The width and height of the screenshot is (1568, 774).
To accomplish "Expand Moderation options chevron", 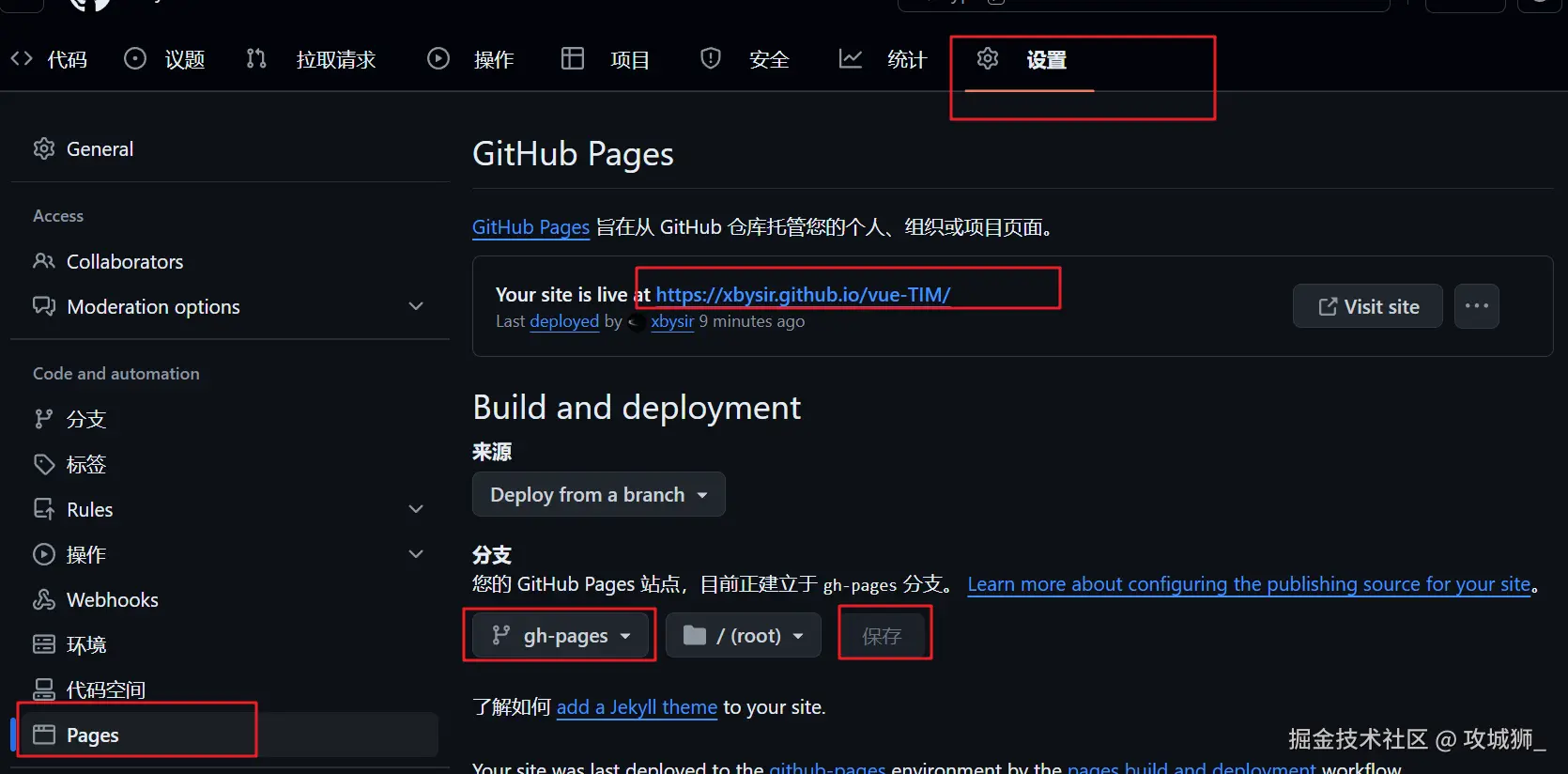I will (x=416, y=306).
